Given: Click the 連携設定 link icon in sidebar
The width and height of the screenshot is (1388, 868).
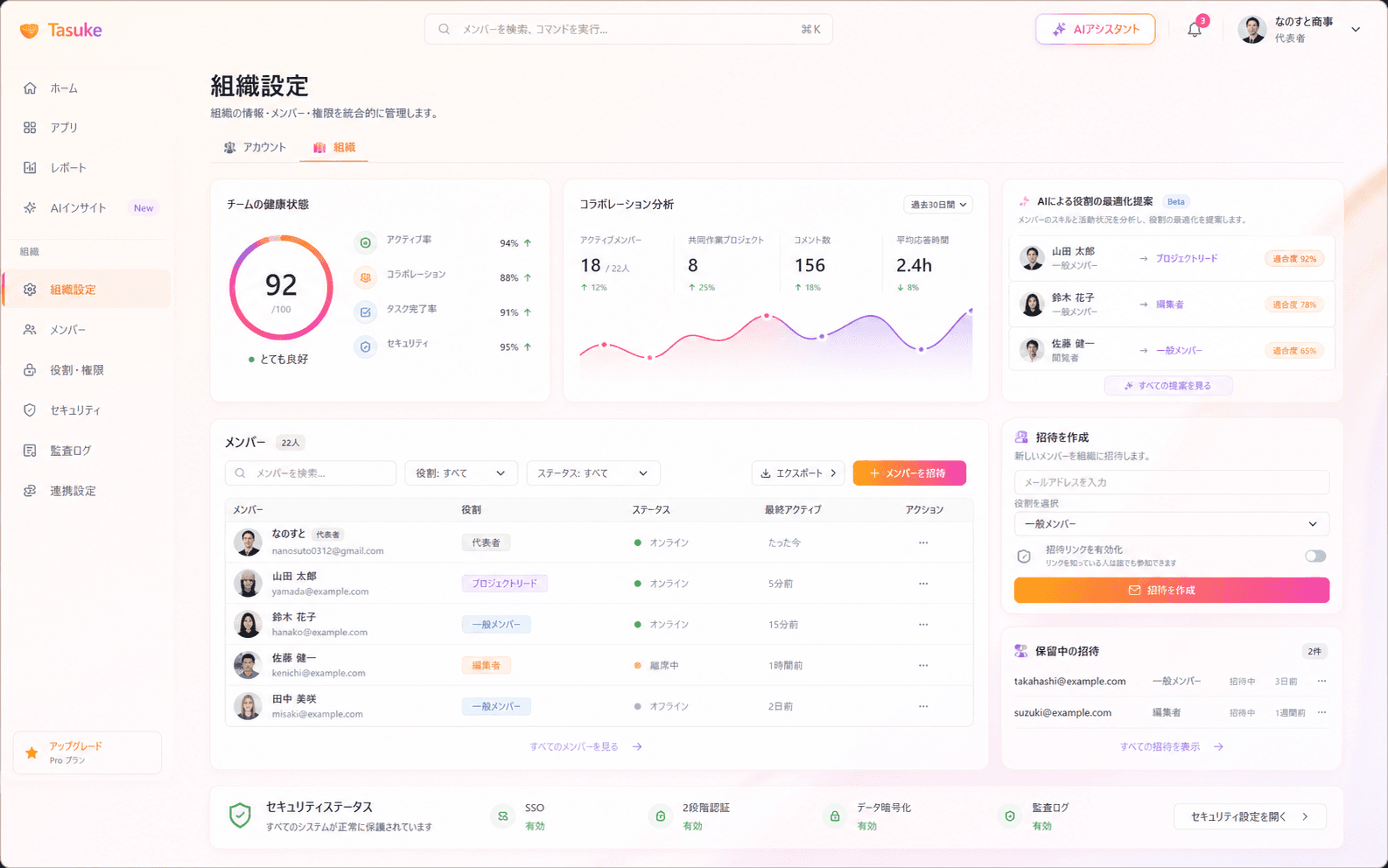Looking at the screenshot, I should [x=30, y=491].
